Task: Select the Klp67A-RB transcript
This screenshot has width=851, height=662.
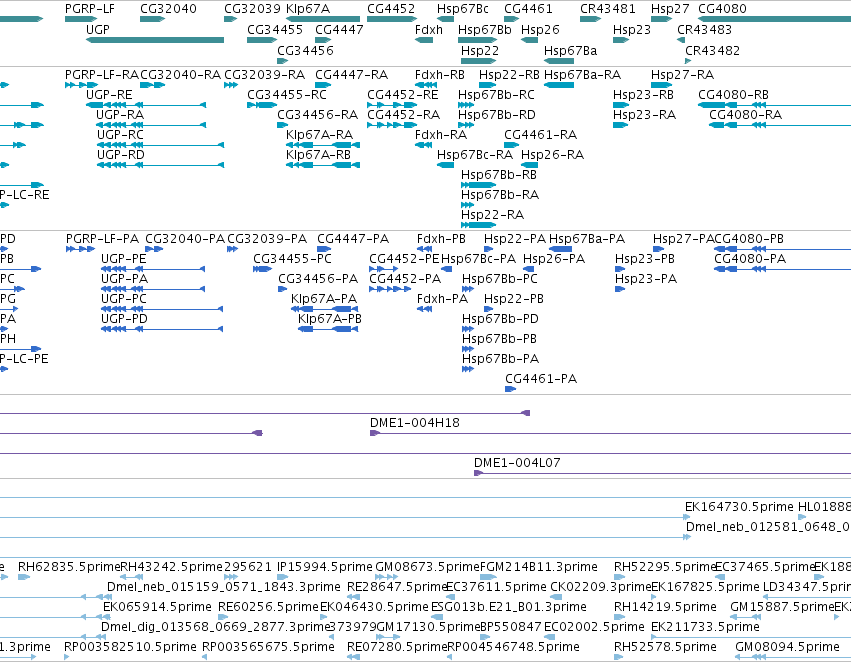Action: pyautogui.click(x=323, y=164)
